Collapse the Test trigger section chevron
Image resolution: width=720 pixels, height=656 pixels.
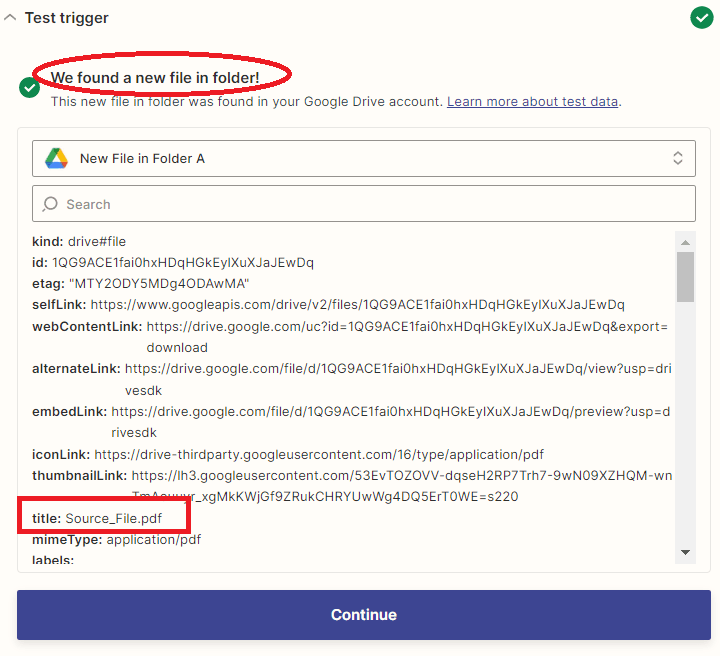[x=10, y=18]
